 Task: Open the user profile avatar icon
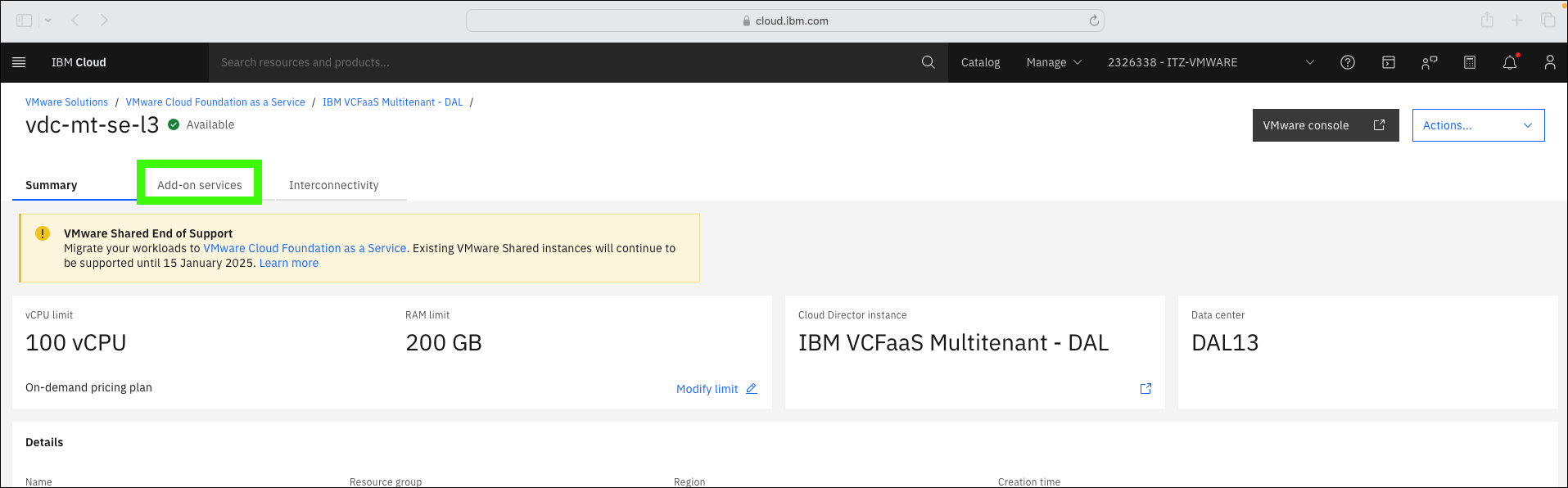(x=1549, y=62)
